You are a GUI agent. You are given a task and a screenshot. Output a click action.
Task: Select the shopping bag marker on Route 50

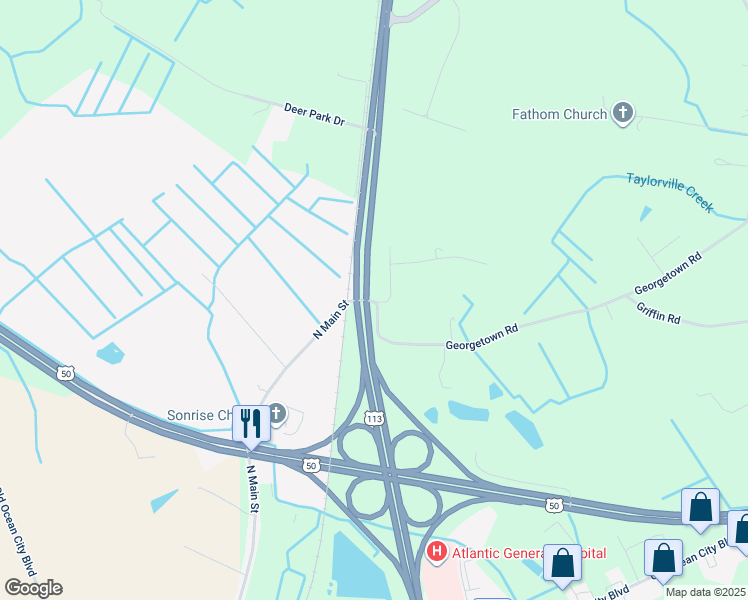point(700,507)
